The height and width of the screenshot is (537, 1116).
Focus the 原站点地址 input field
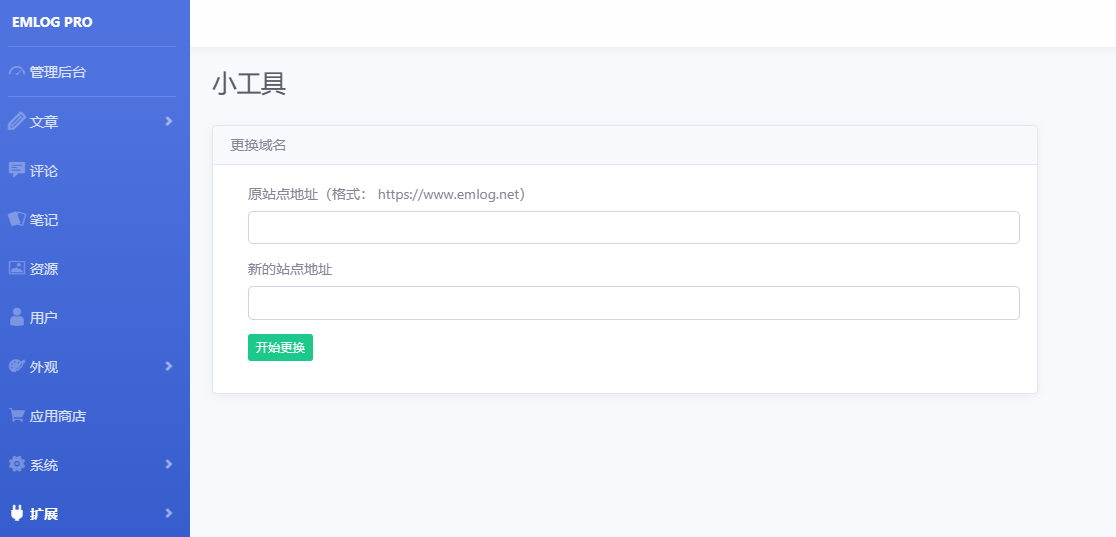(x=633, y=227)
